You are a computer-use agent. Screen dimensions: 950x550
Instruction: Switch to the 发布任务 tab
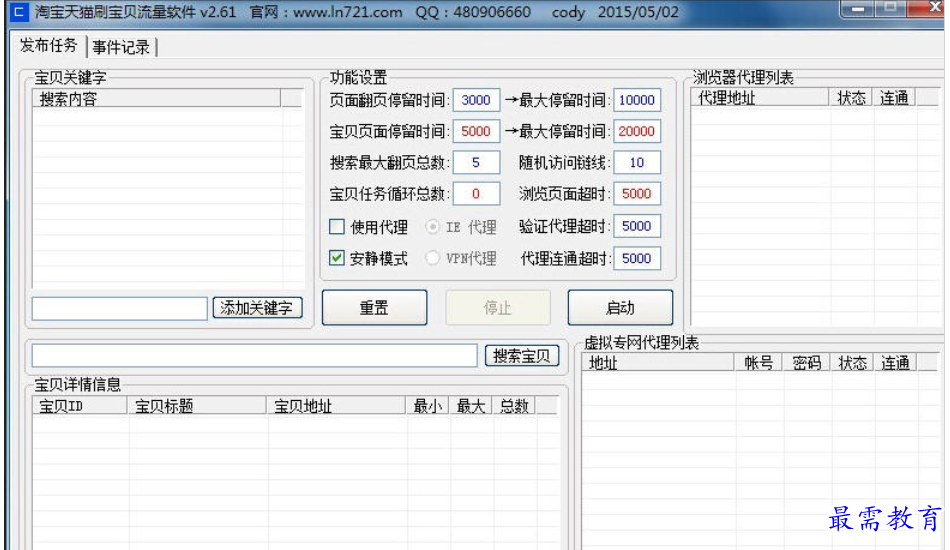pyautogui.click(x=48, y=45)
